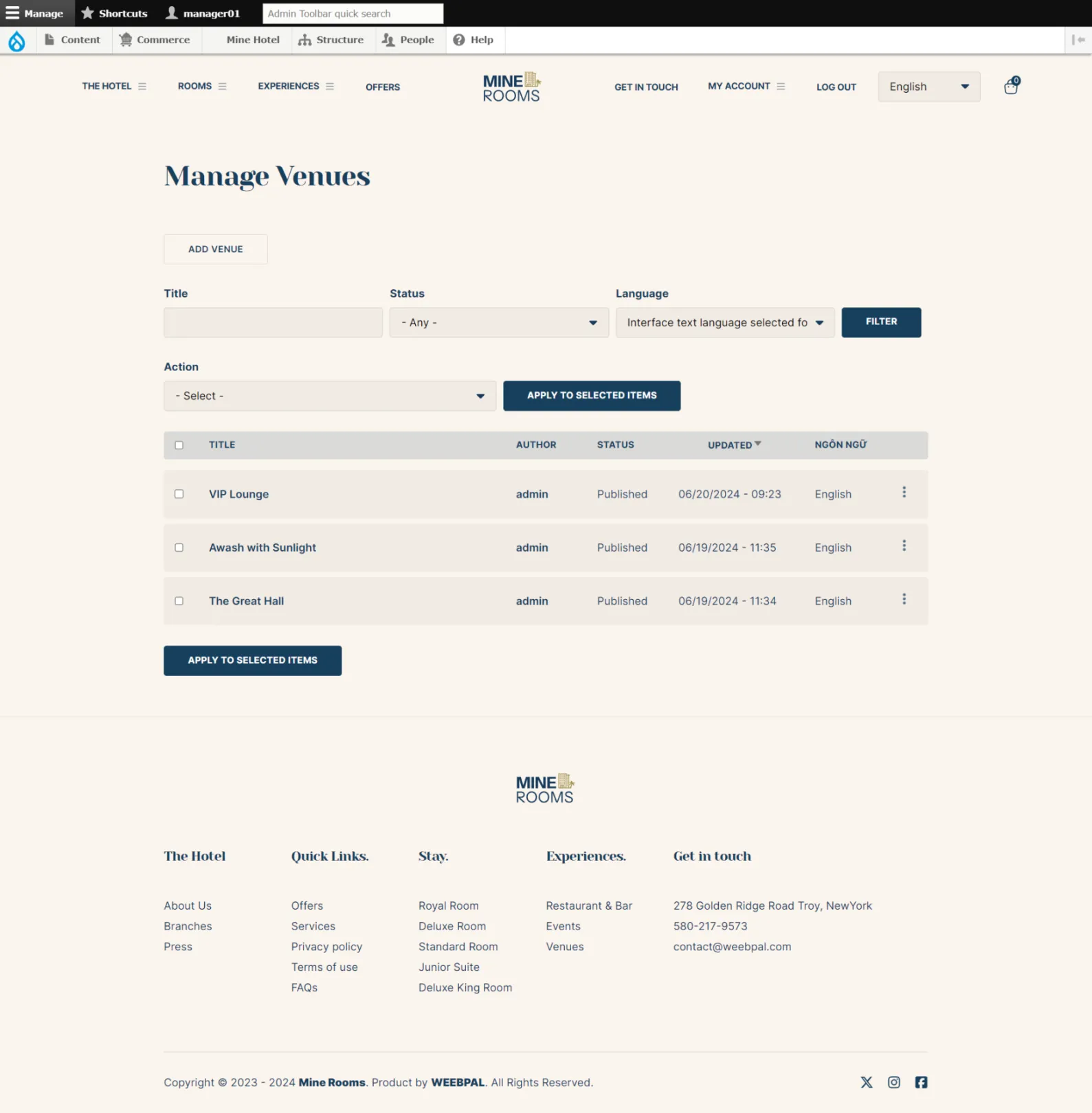Screen dimensions: 1092x1113
Task: Click bottom Apply To Selected Items button
Action: (252, 660)
